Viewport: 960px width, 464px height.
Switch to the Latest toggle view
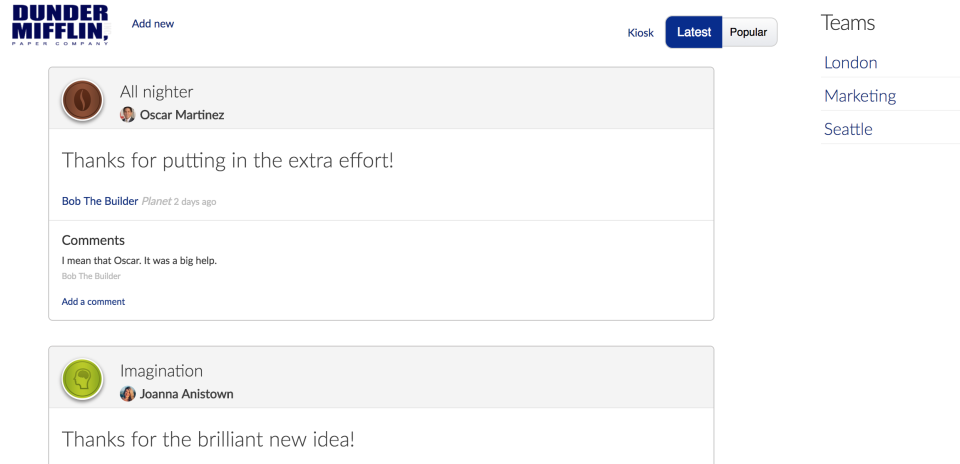coord(694,32)
